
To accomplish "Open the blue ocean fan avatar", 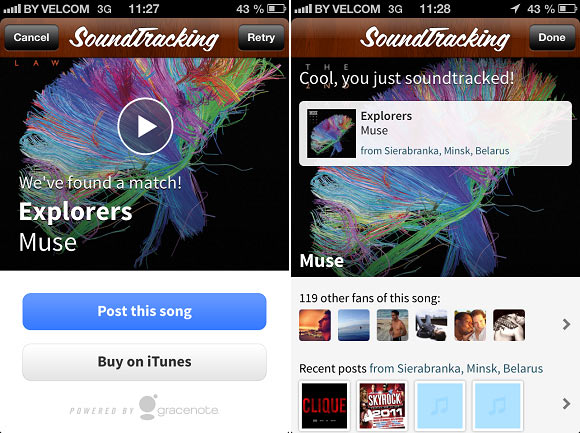I will (354, 325).
